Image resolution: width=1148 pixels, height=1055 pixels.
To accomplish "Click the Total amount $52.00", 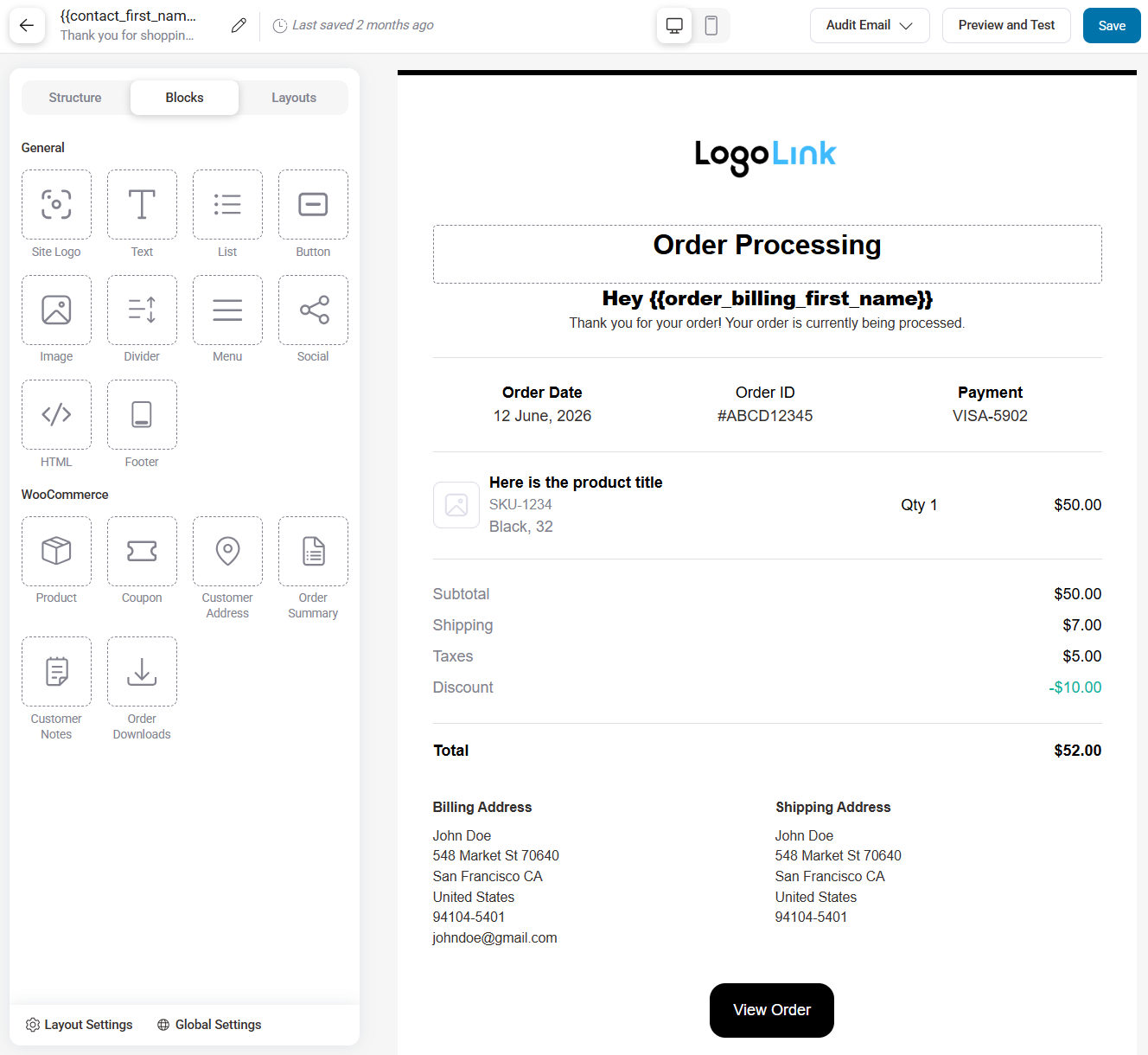I will pos(1077,751).
